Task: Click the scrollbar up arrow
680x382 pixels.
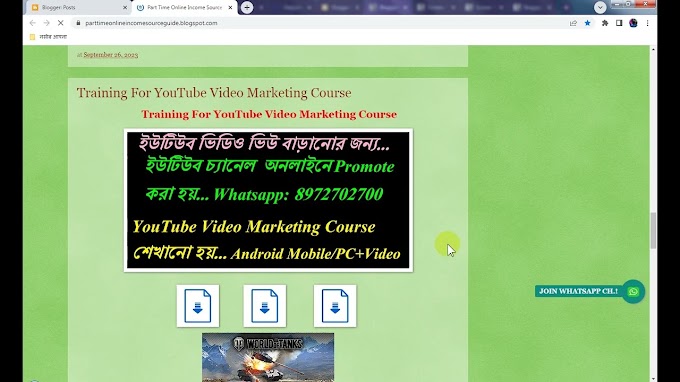Action: click(x=653, y=49)
